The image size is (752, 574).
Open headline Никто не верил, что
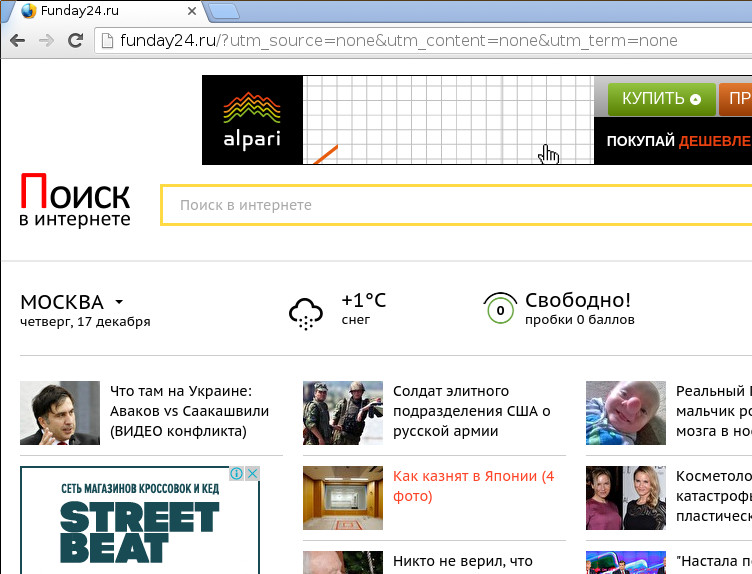tap(463, 561)
